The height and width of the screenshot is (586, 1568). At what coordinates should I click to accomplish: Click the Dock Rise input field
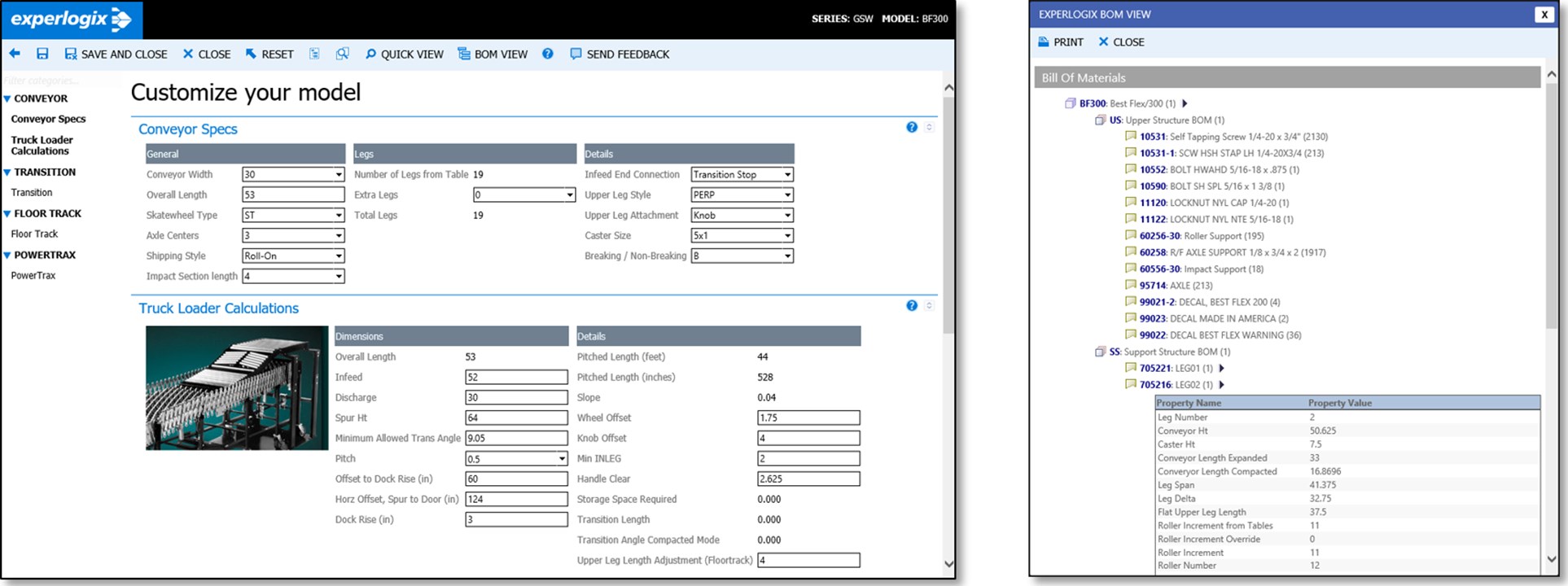[516, 519]
